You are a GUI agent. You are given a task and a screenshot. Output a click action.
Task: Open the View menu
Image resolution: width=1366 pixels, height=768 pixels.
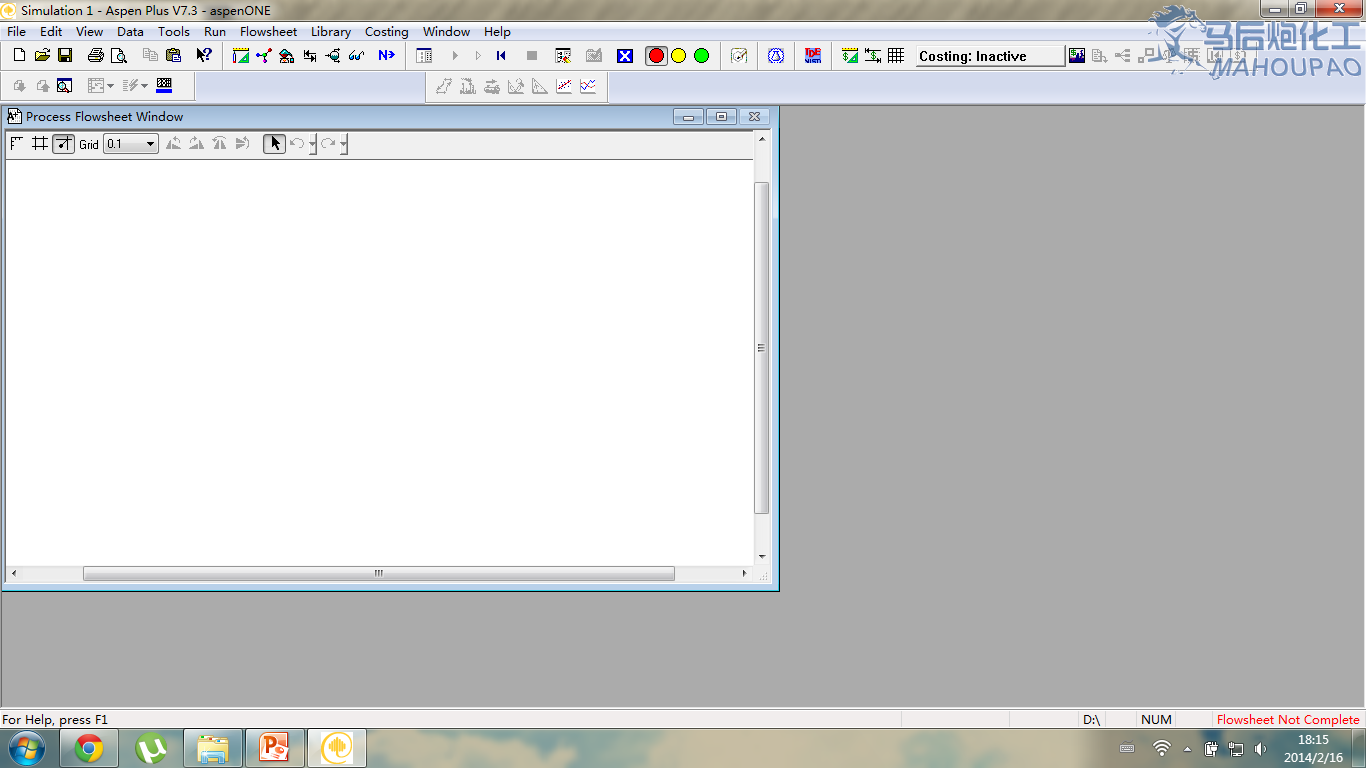[89, 31]
